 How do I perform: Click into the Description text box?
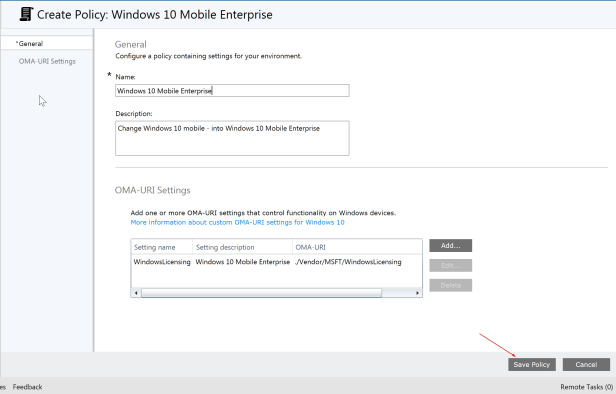click(x=232, y=138)
